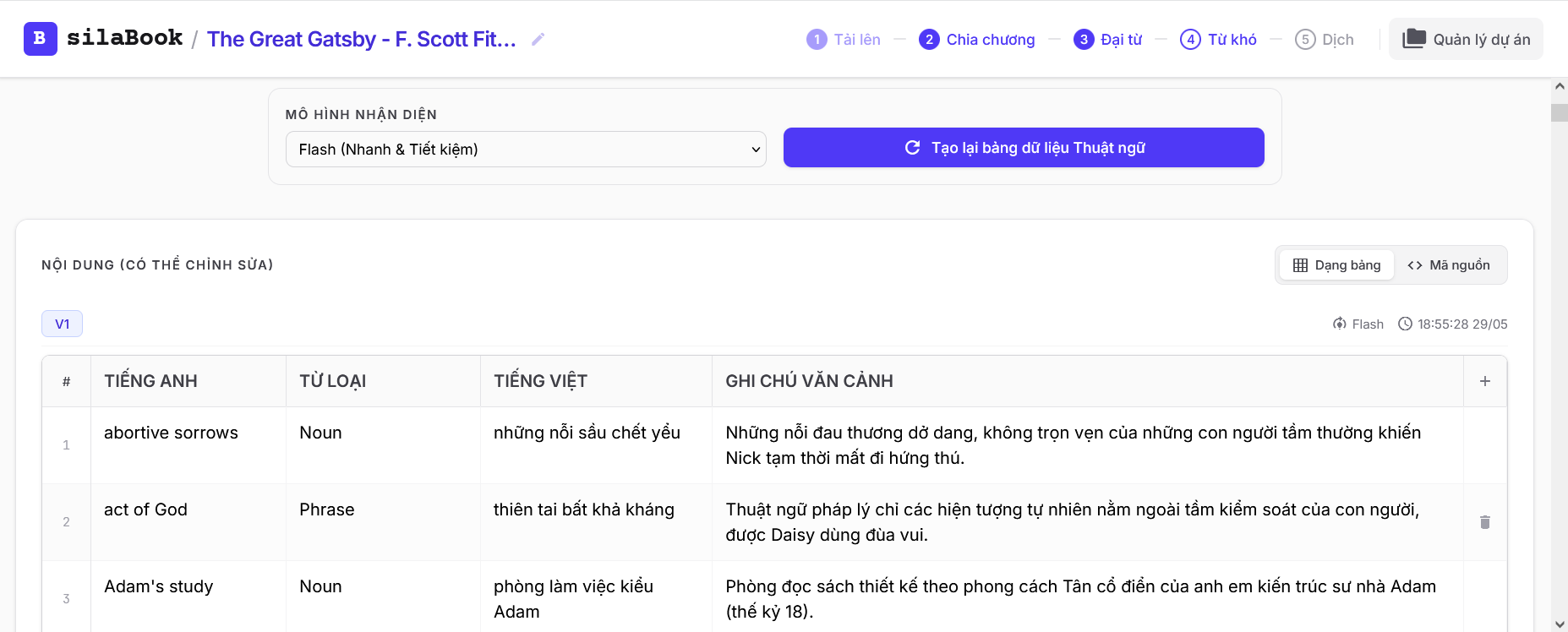The image size is (1568, 632).
Task: Click the TIẾNG VIỆT column header
Action: (596, 381)
